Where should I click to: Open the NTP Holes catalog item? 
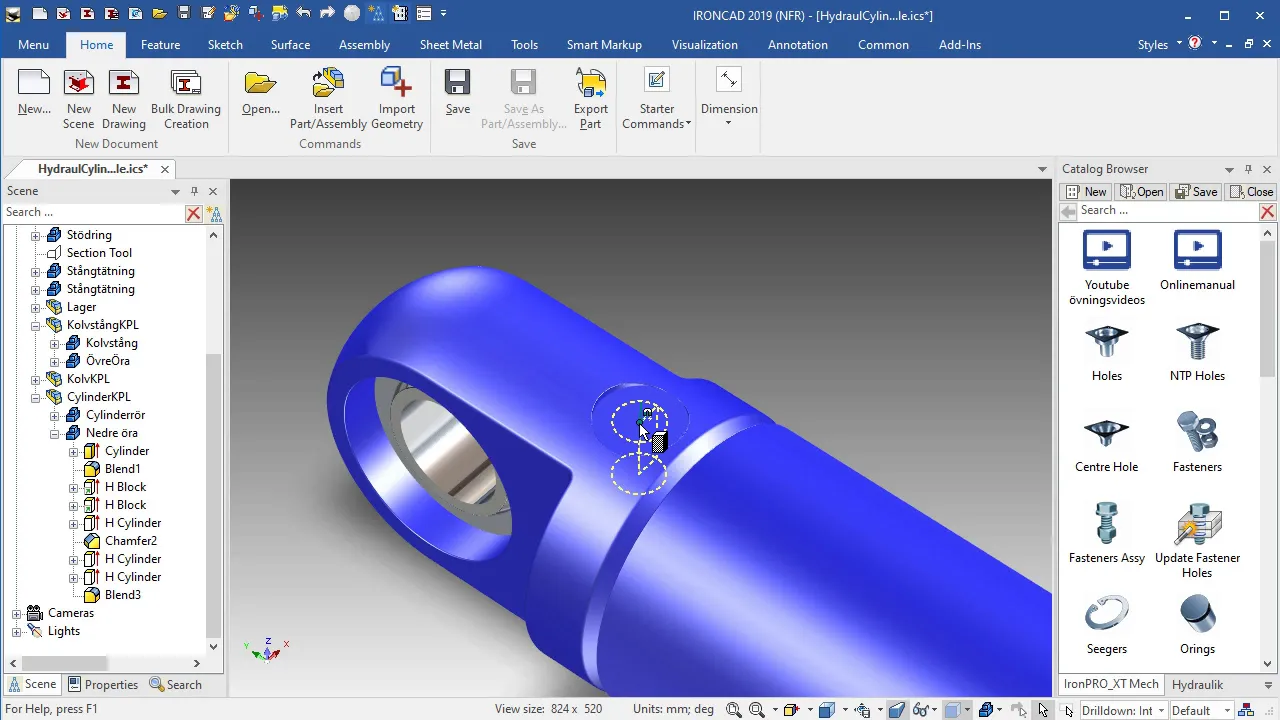pyautogui.click(x=1197, y=352)
